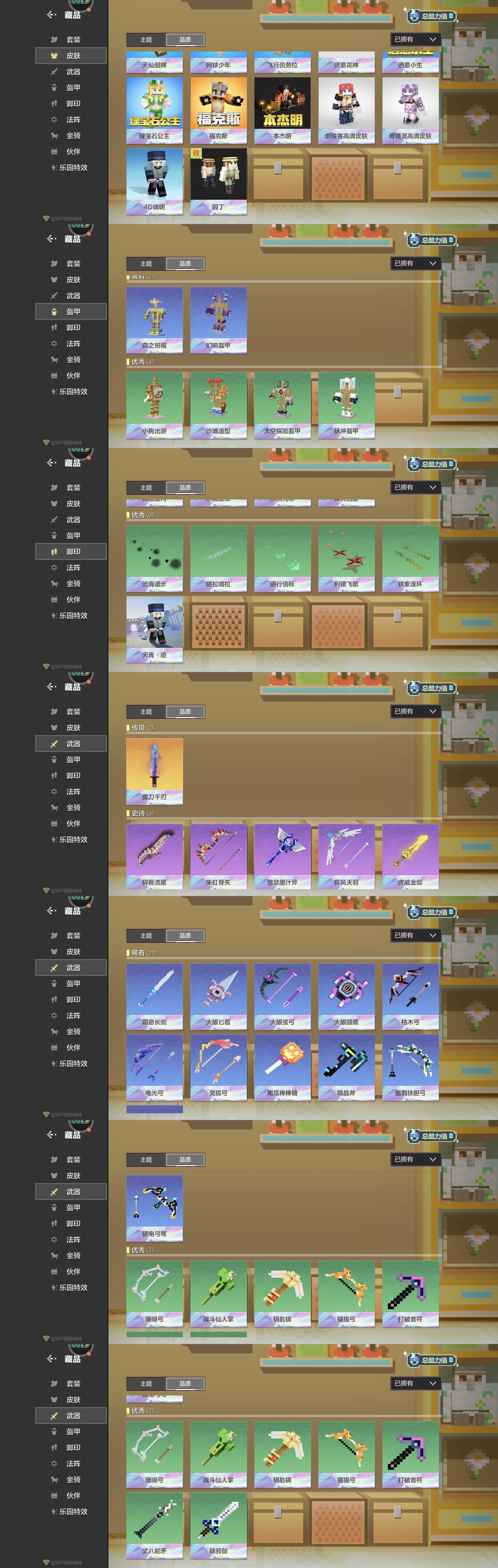Select the 忿忿墨汁斧 axe
The height and width of the screenshot is (1568, 498).
(x=282, y=856)
